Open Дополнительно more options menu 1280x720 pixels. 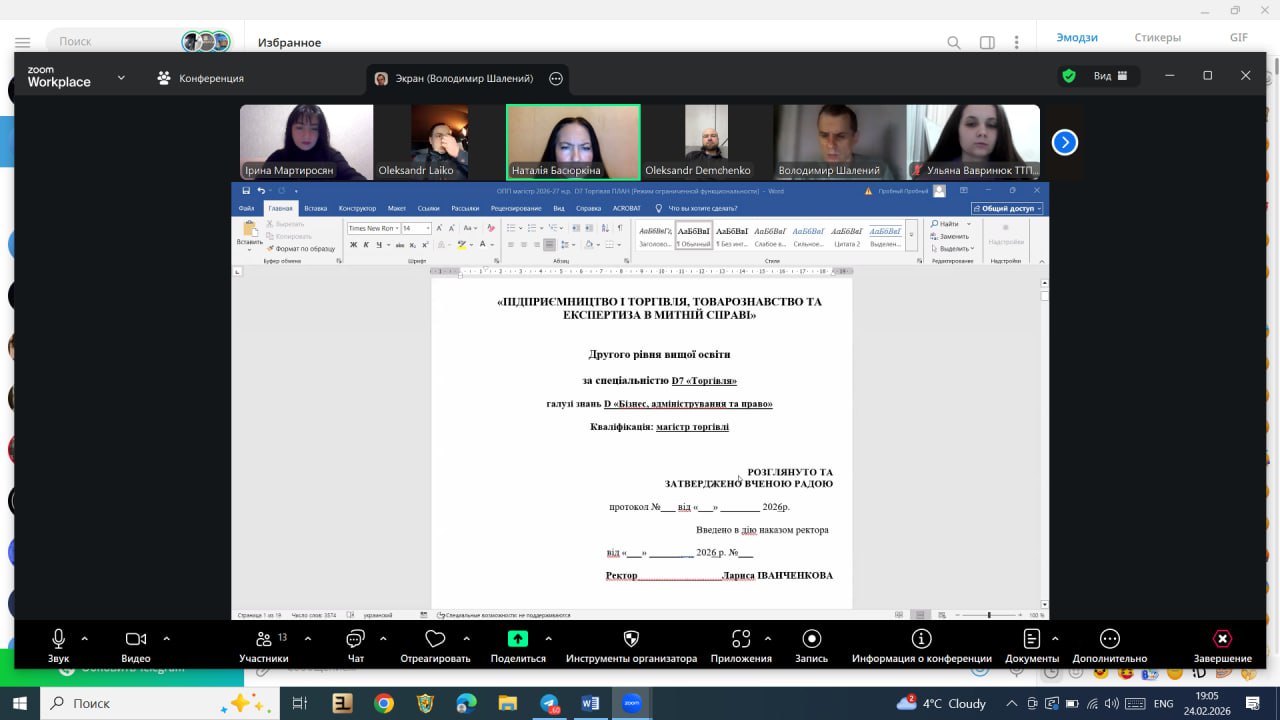(1109, 640)
